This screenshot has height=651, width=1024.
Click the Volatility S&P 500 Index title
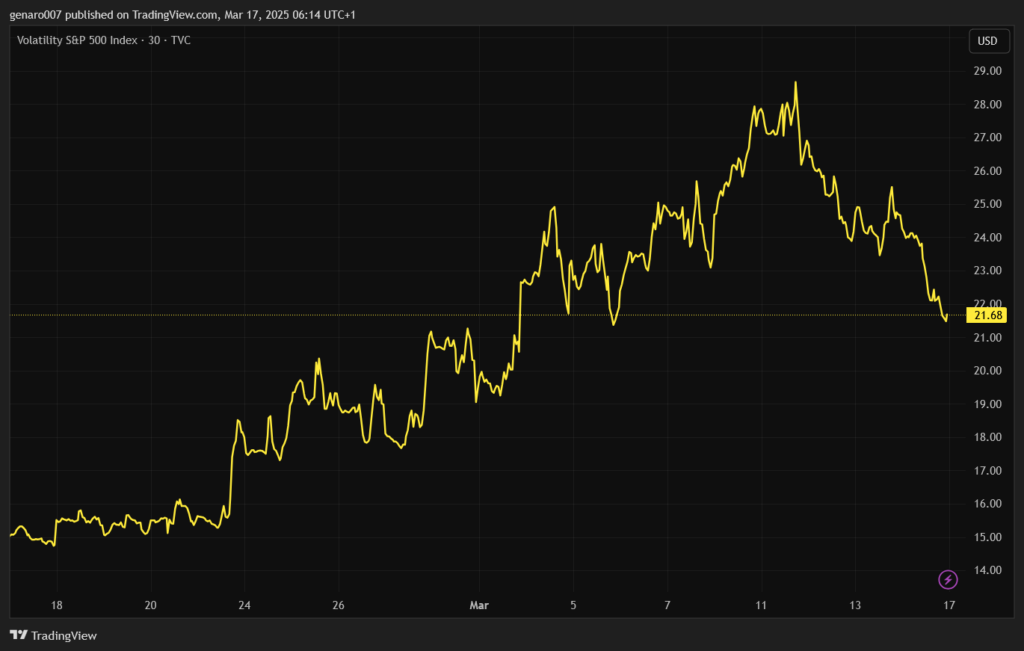(x=81, y=40)
